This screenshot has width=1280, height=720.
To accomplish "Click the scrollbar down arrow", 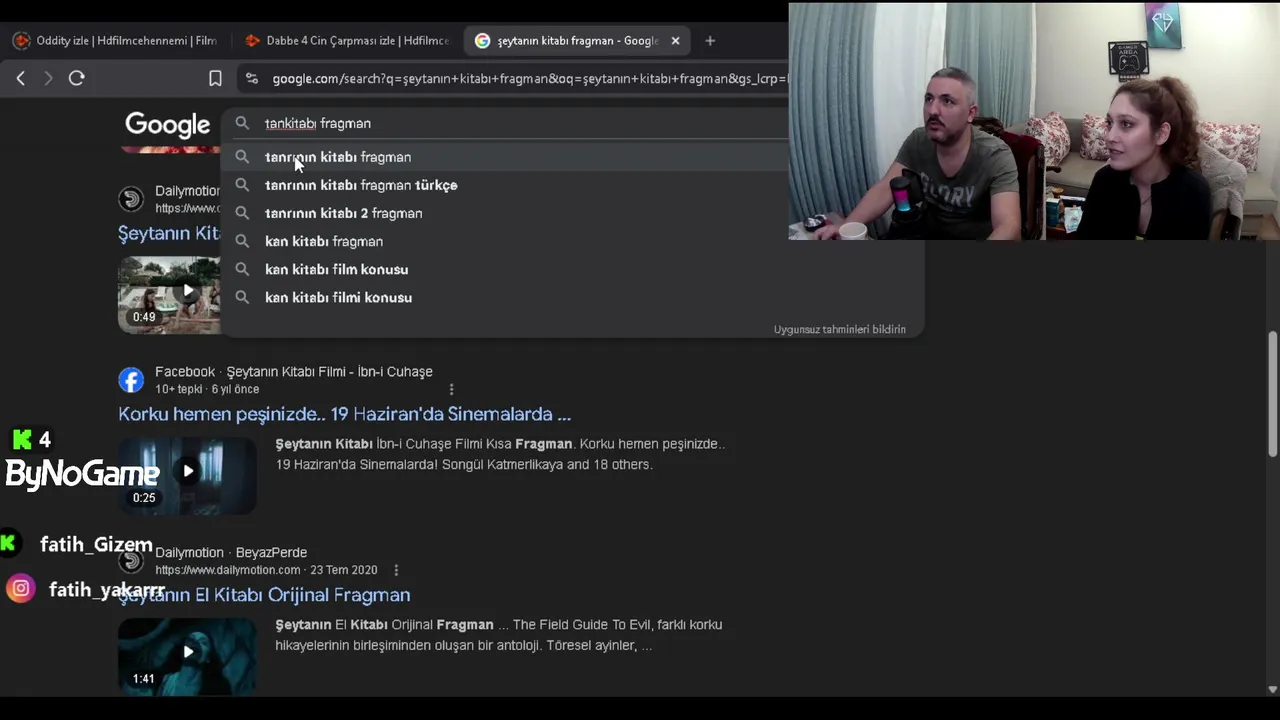I will click(x=1273, y=689).
